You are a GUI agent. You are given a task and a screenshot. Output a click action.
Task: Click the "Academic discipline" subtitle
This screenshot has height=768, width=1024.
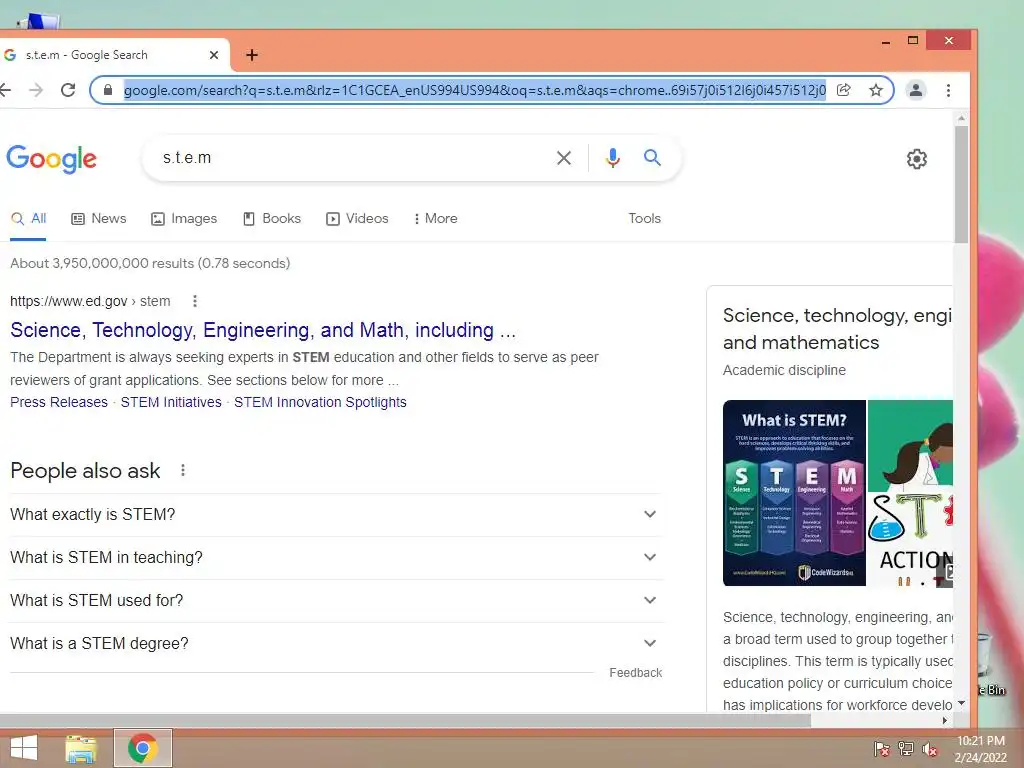click(x=784, y=370)
